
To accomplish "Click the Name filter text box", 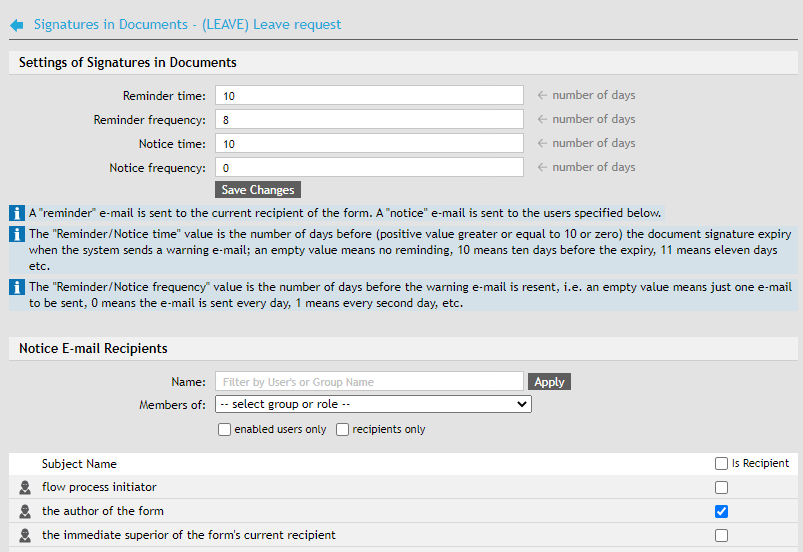I will click(369, 382).
